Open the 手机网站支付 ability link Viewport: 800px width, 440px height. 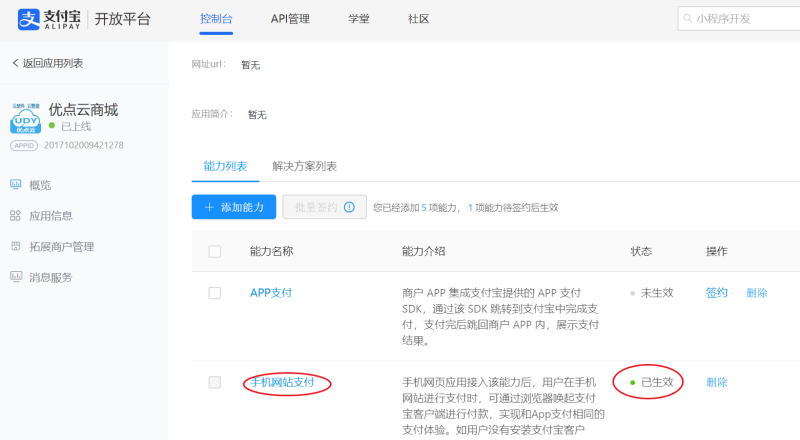point(282,382)
